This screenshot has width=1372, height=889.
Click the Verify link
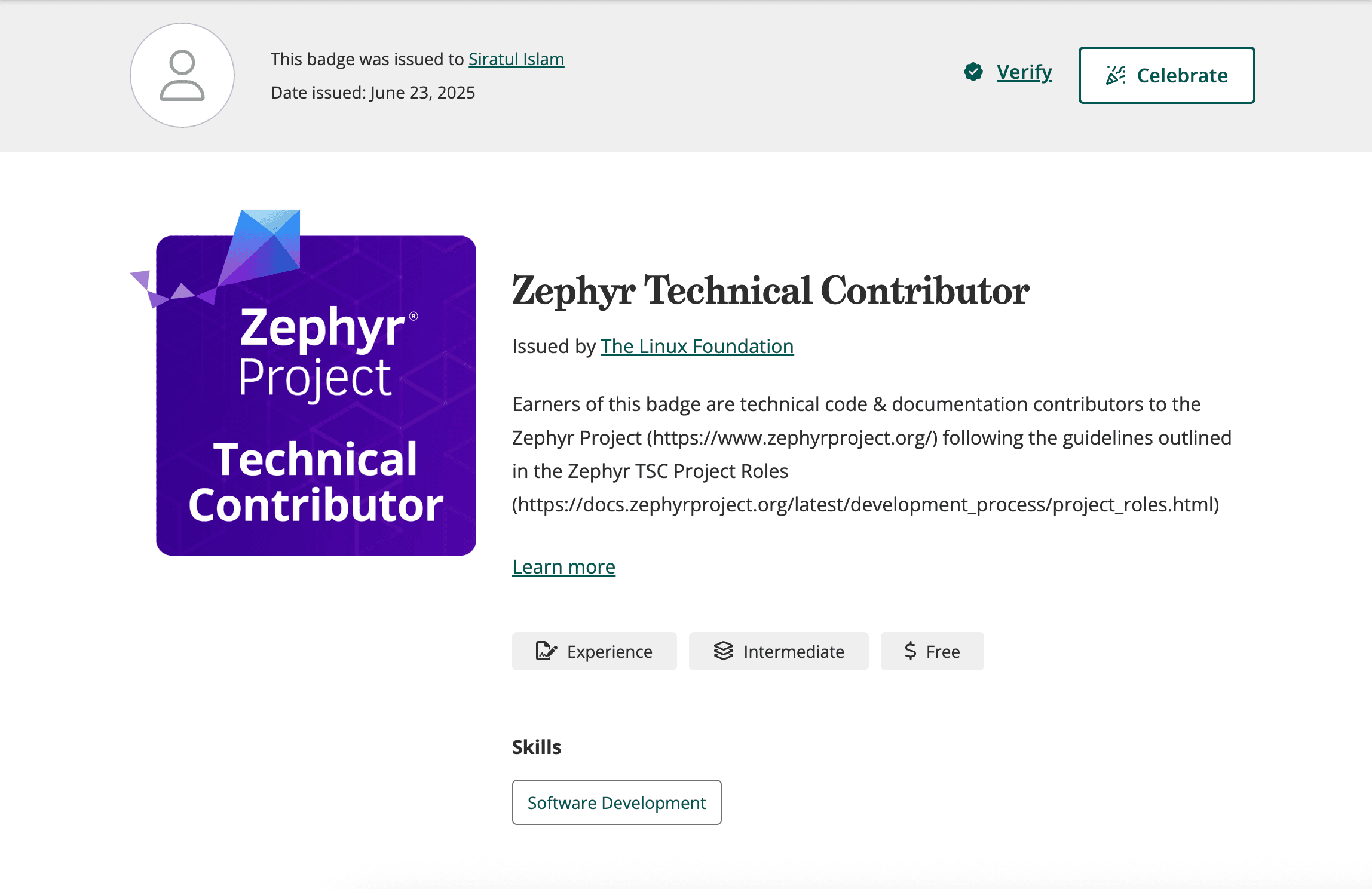[1024, 72]
